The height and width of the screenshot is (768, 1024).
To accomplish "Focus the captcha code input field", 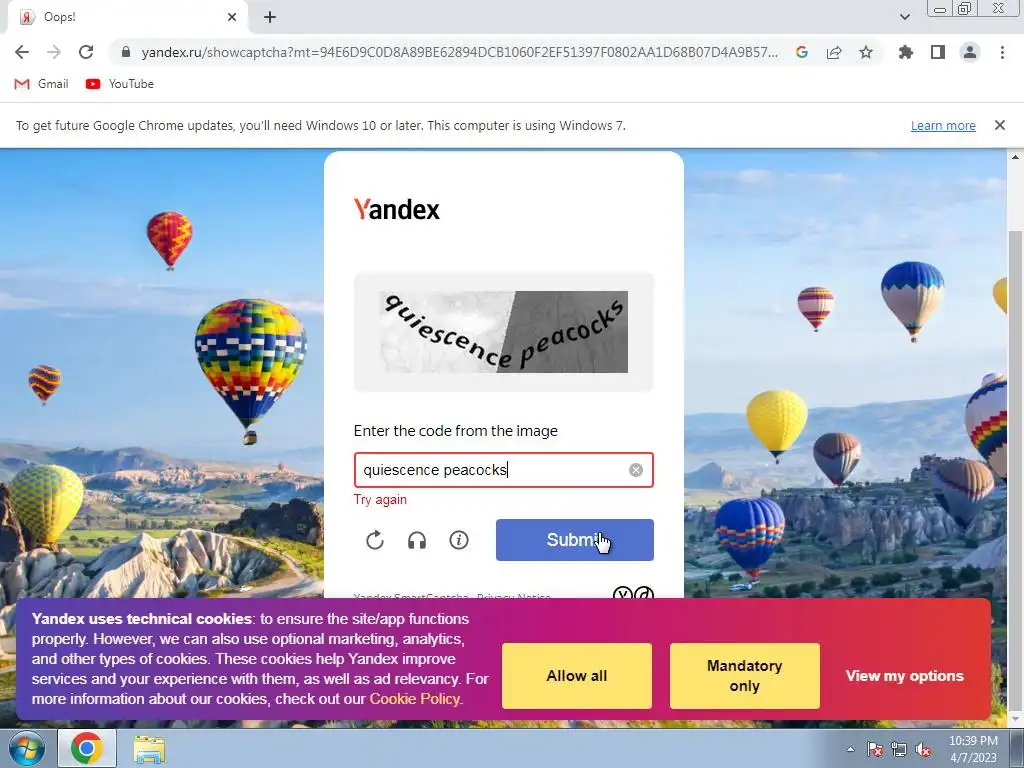I will pyautogui.click(x=504, y=470).
